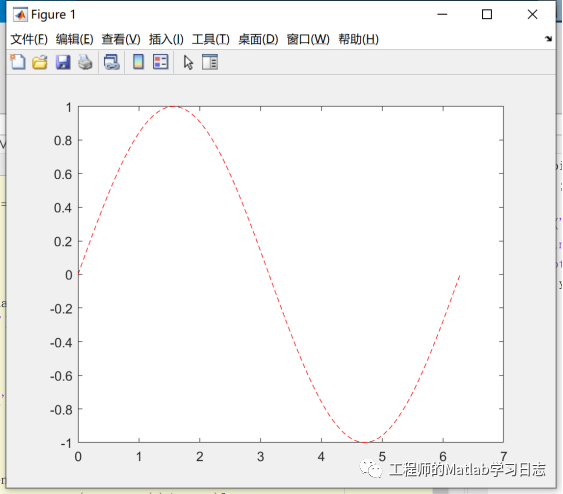Open the 窗口(W) menu
This screenshot has height=494, width=563.
click(x=308, y=39)
